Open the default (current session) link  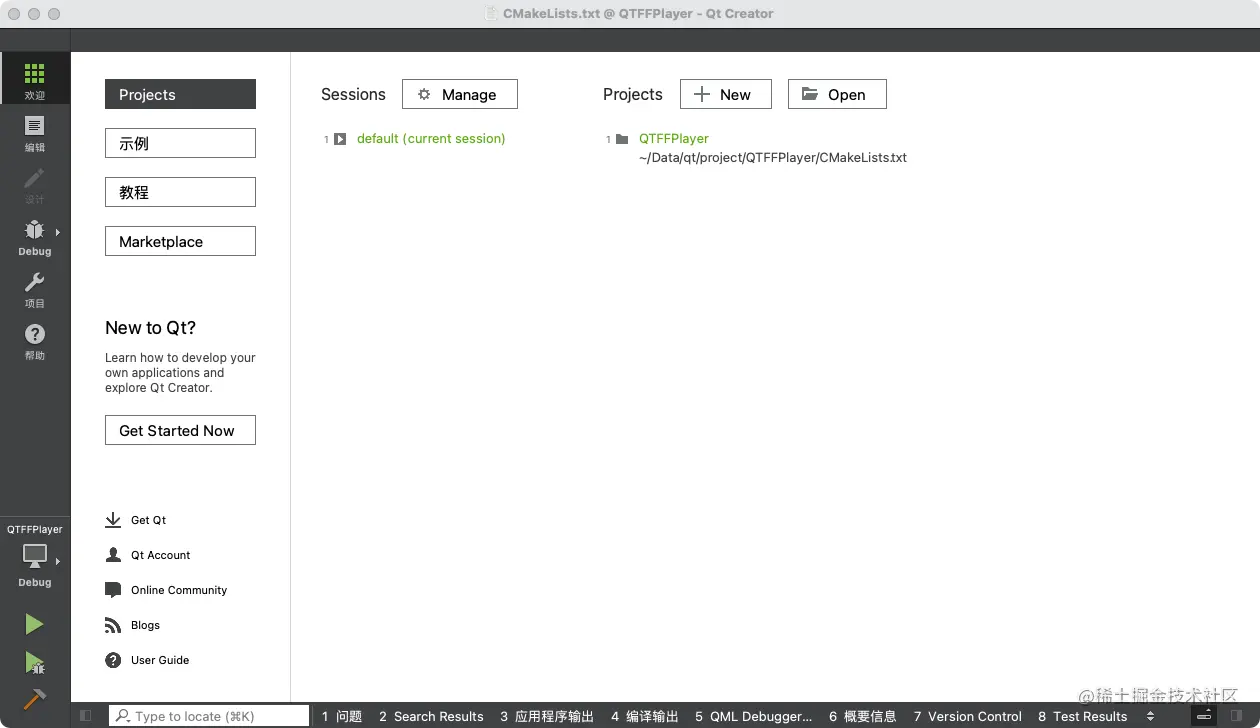coord(431,139)
